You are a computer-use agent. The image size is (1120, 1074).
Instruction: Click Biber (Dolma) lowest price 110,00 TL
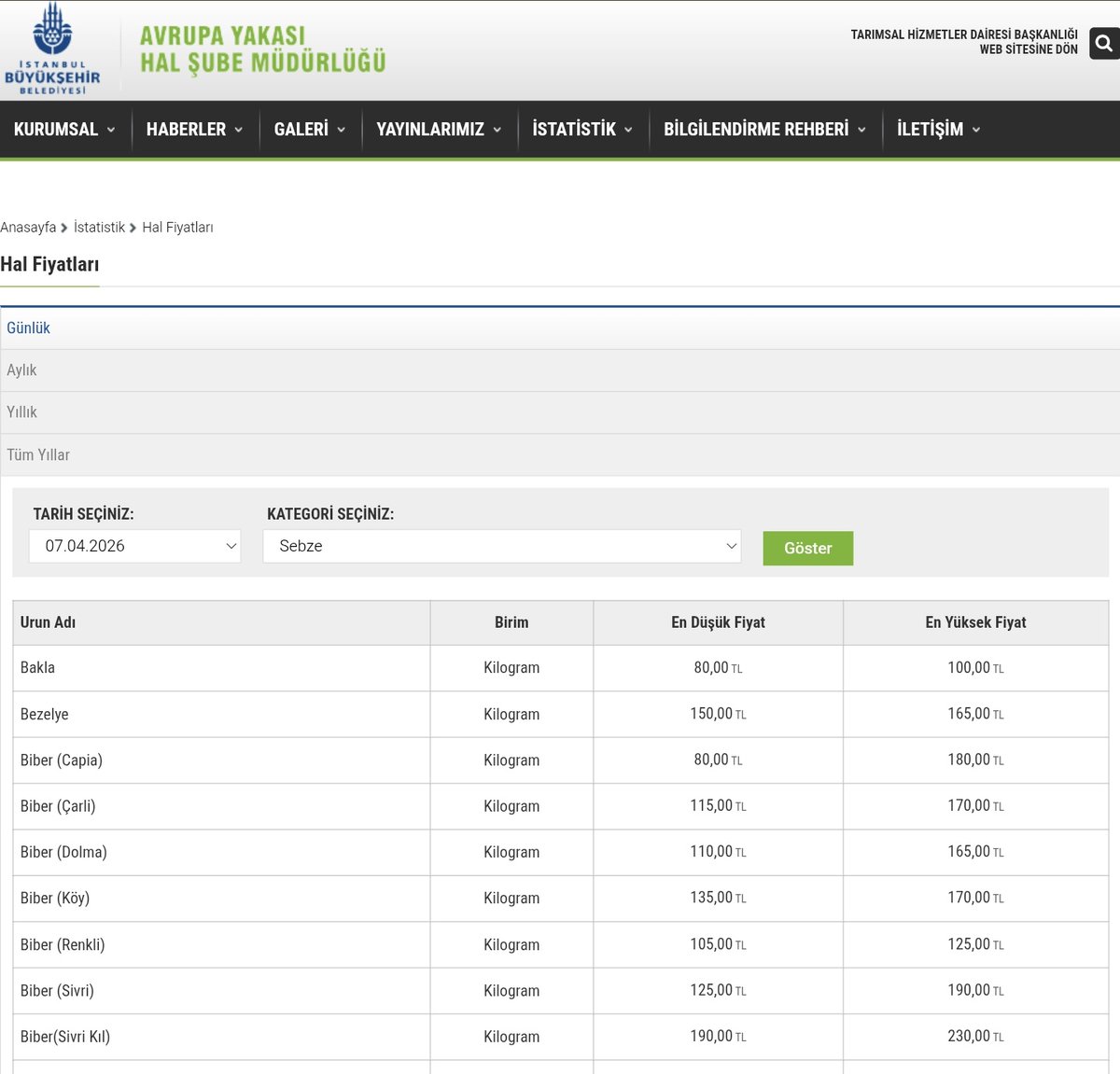click(x=718, y=852)
